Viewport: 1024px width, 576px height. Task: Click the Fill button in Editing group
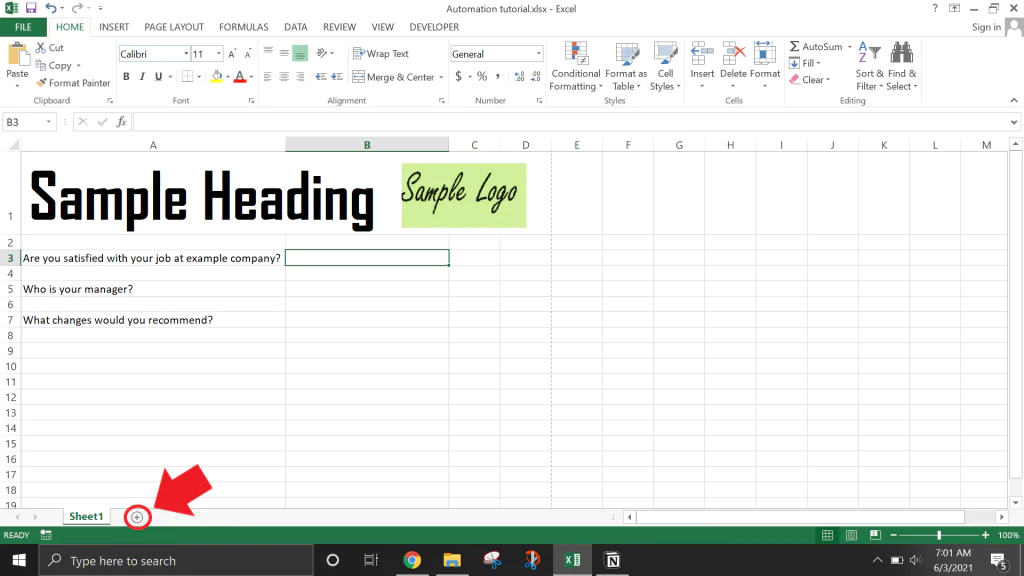tap(805, 63)
